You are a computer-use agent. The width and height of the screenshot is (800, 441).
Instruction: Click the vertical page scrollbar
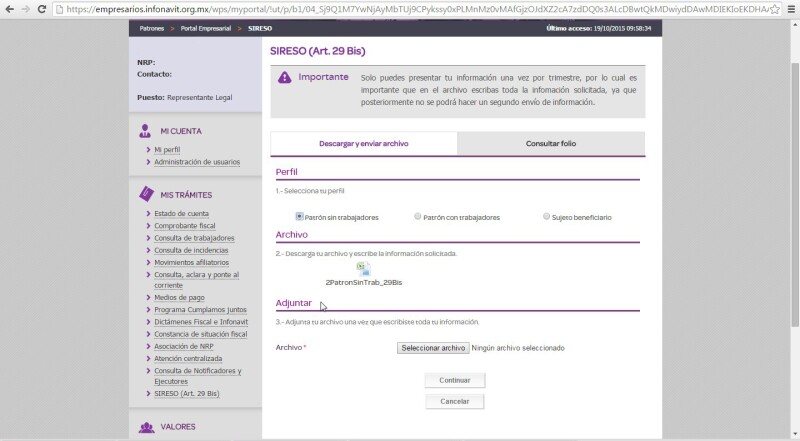[x=795, y=195]
